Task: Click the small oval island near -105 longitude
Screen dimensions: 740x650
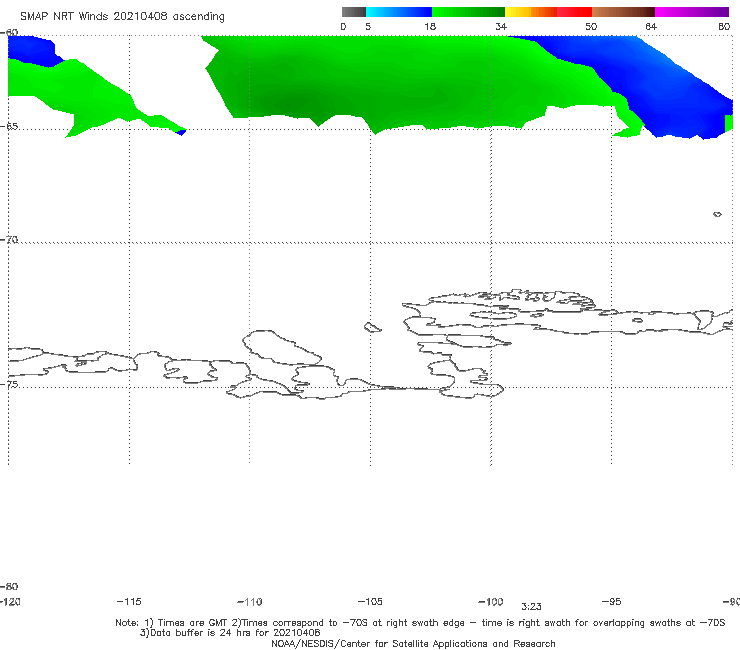Action: 372,327
